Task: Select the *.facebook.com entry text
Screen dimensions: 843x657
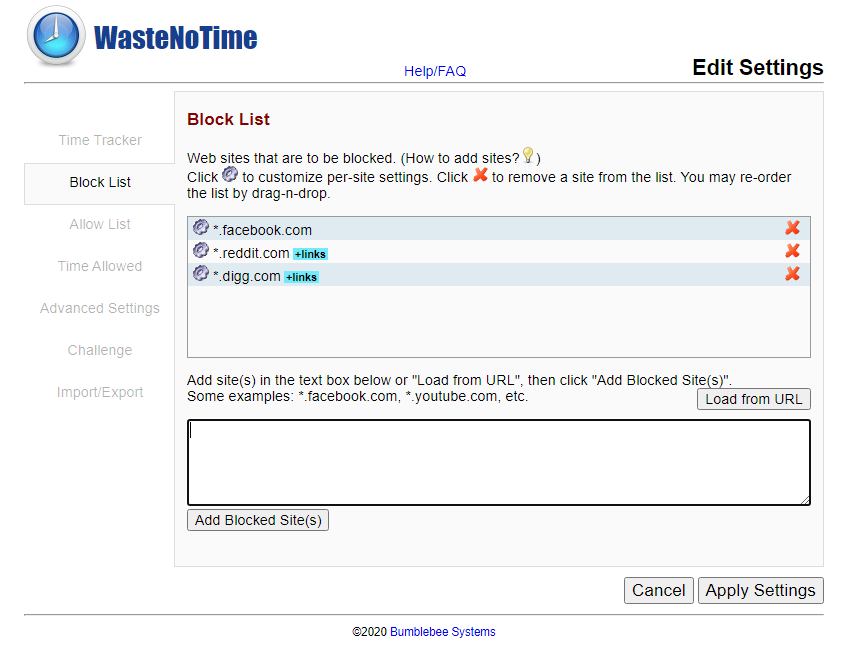Action: pyautogui.click(x=262, y=230)
